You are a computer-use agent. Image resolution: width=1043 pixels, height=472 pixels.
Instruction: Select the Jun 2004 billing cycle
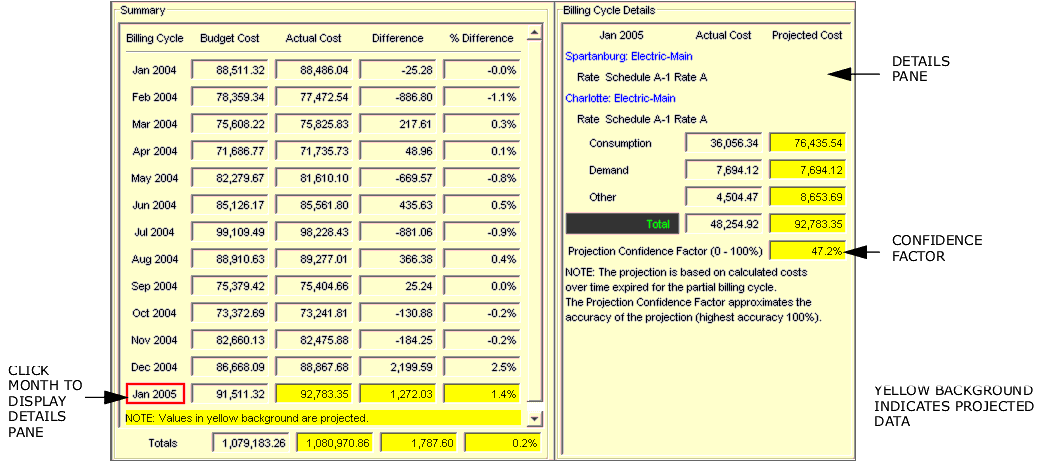click(155, 206)
